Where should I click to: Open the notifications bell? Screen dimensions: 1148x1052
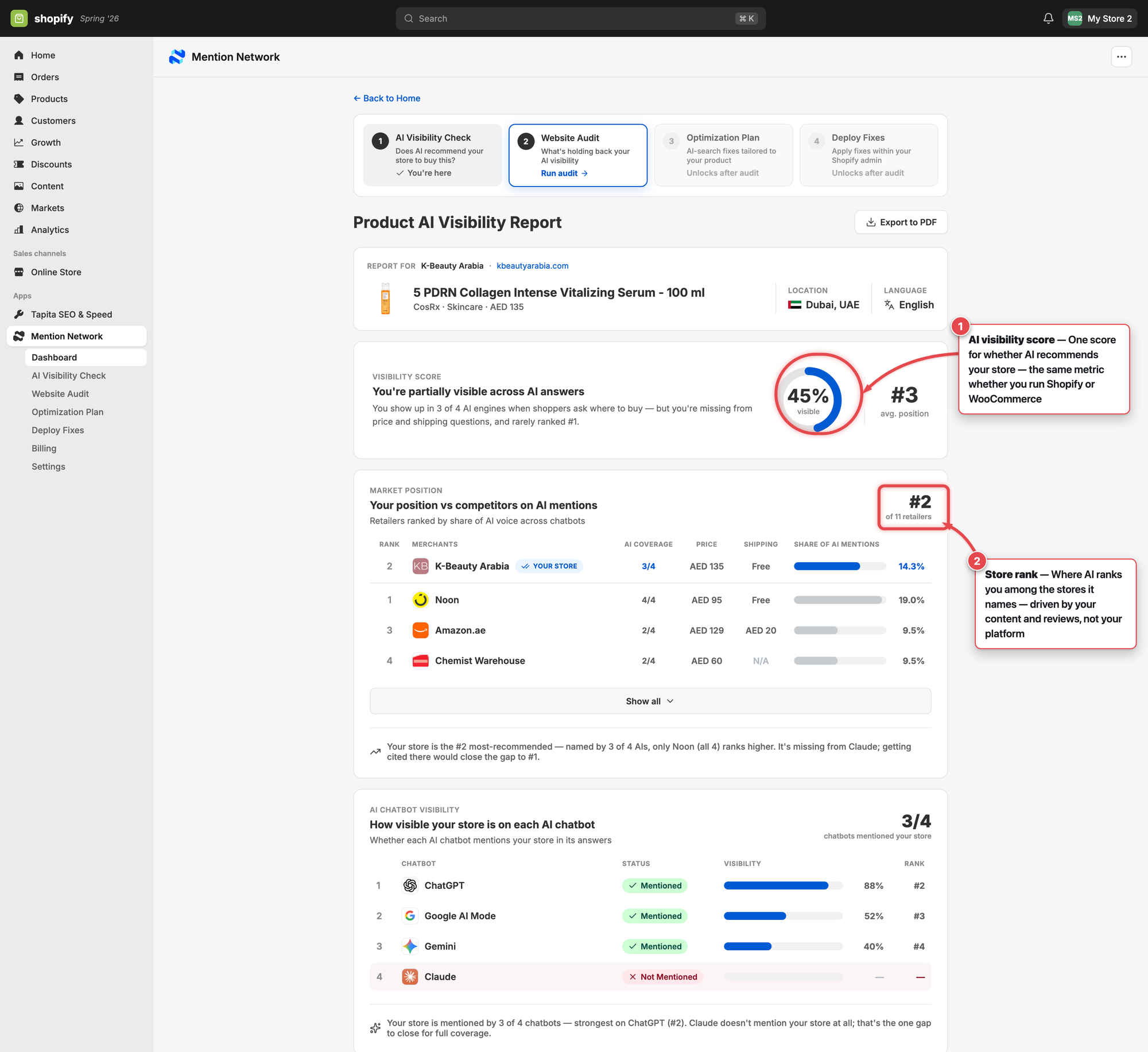pos(1048,18)
